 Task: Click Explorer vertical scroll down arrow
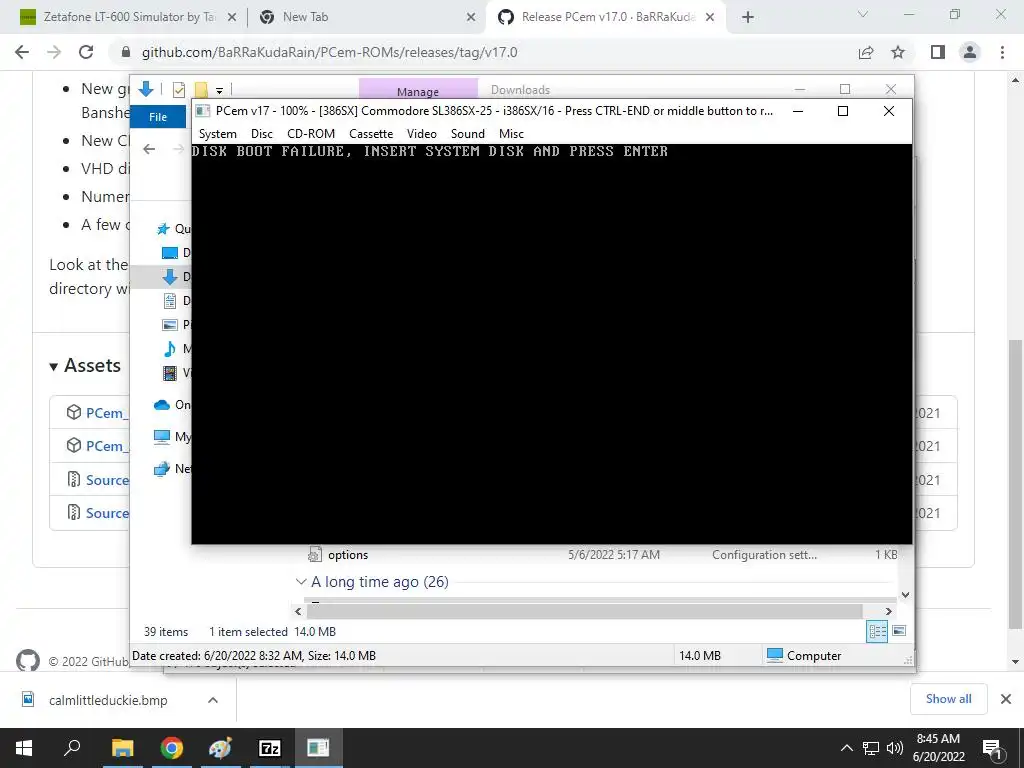click(x=905, y=595)
